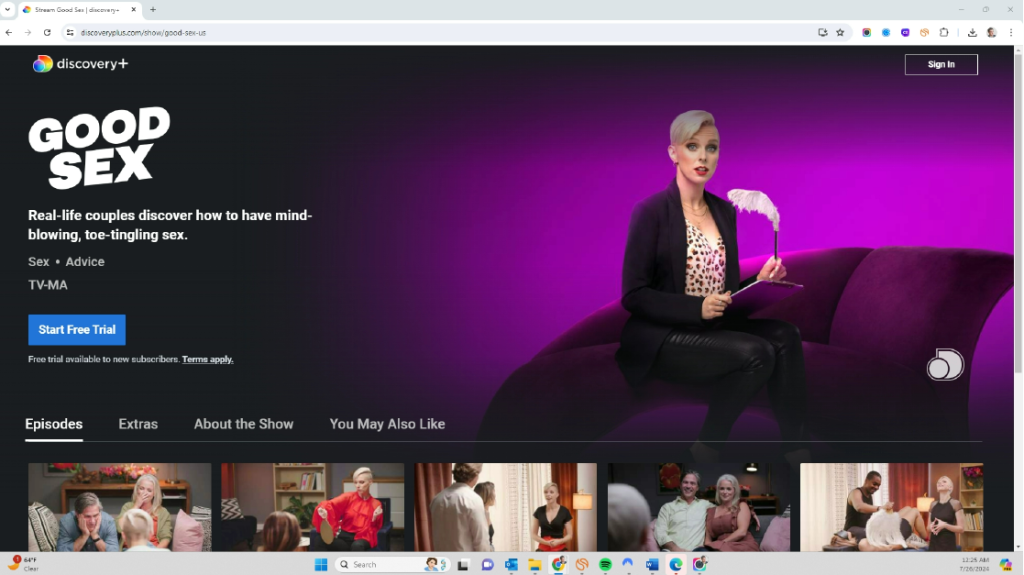Open the site information icon in address bar
The height and width of the screenshot is (575, 1024).
[x=70, y=32]
